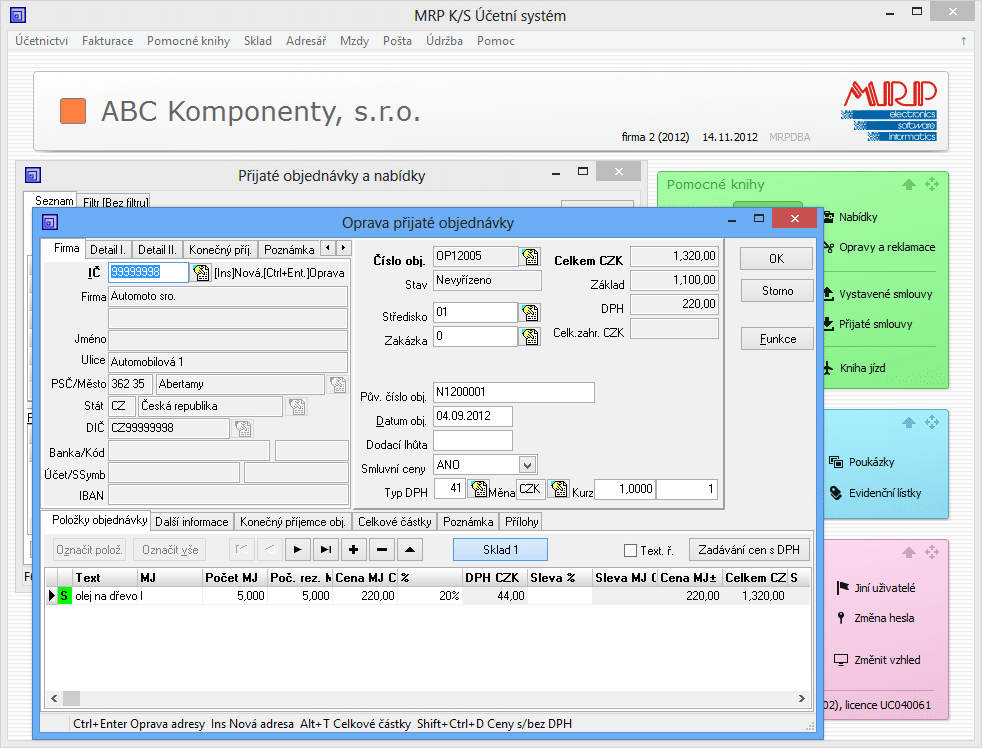Open Nabídky in Pomocné knihy panel

[857, 217]
